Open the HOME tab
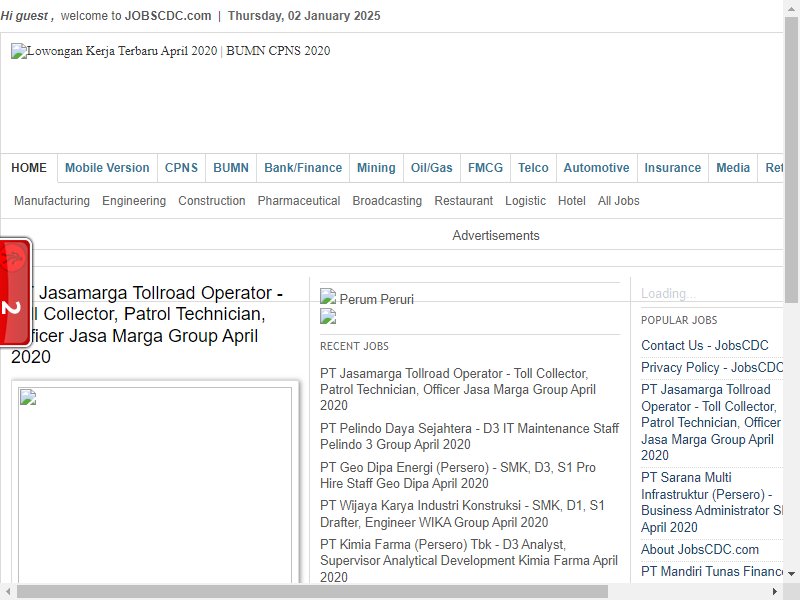The height and width of the screenshot is (600, 800). coord(29,168)
